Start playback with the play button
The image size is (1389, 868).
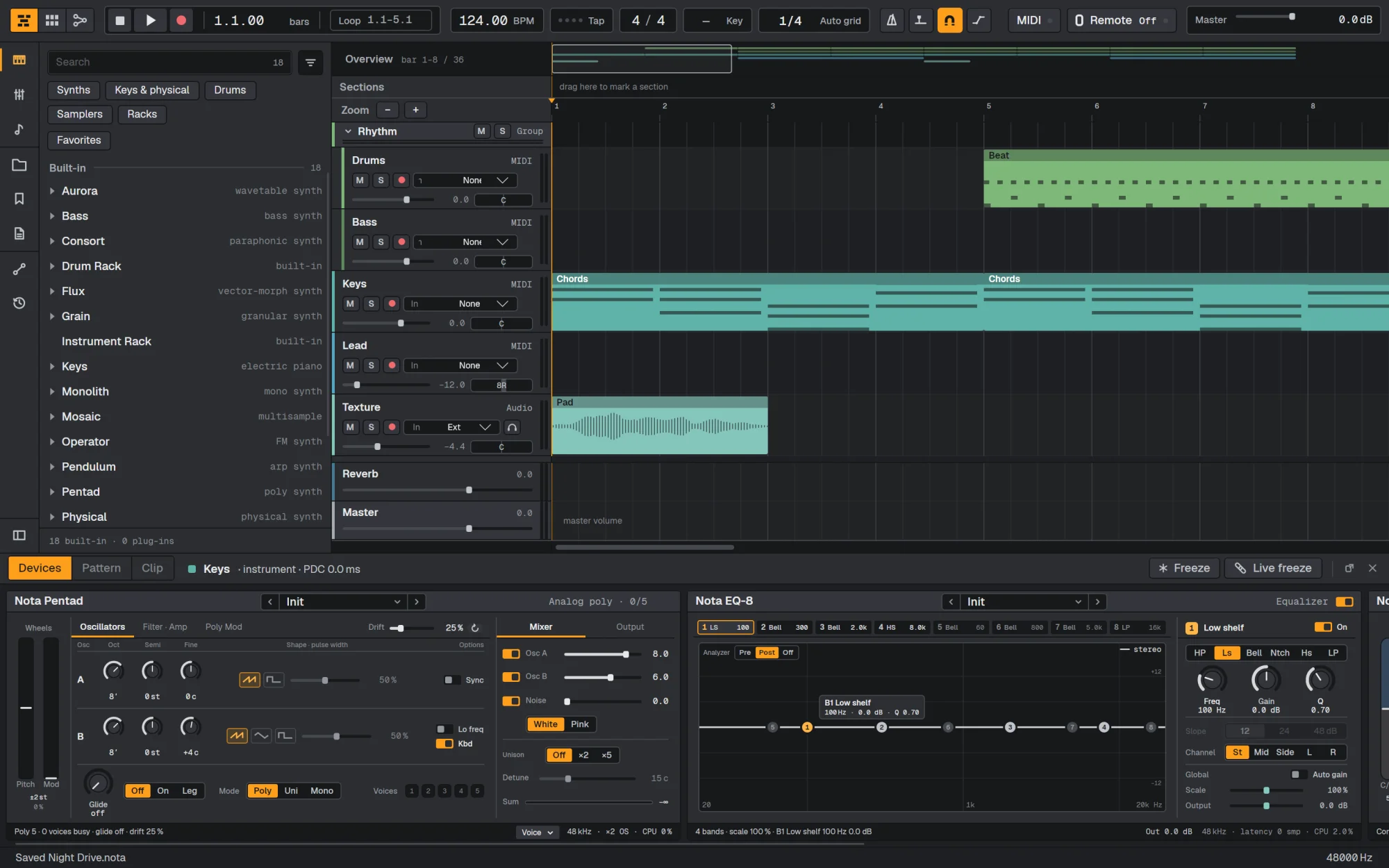click(151, 20)
